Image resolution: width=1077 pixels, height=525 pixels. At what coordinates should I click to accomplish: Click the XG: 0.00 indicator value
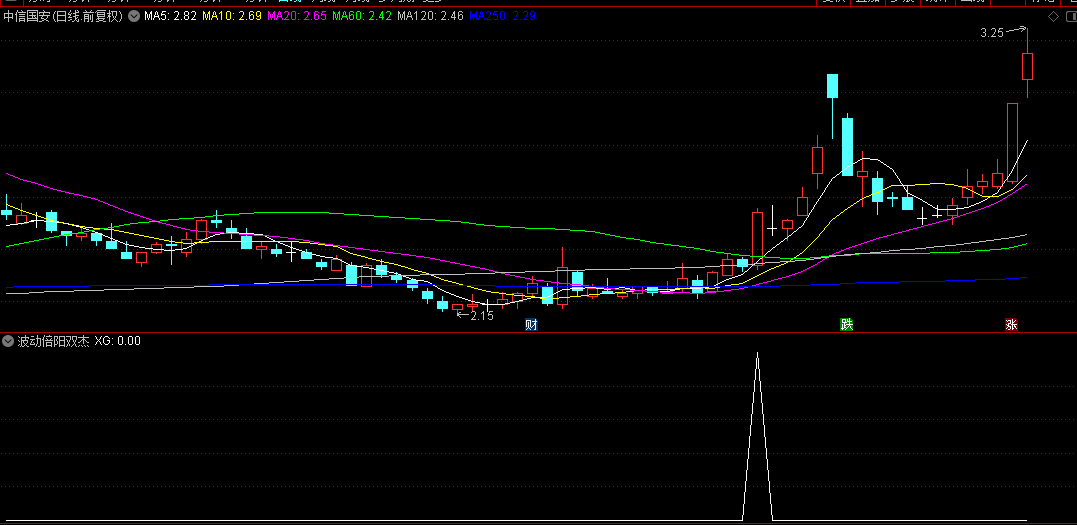[x=117, y=340]
